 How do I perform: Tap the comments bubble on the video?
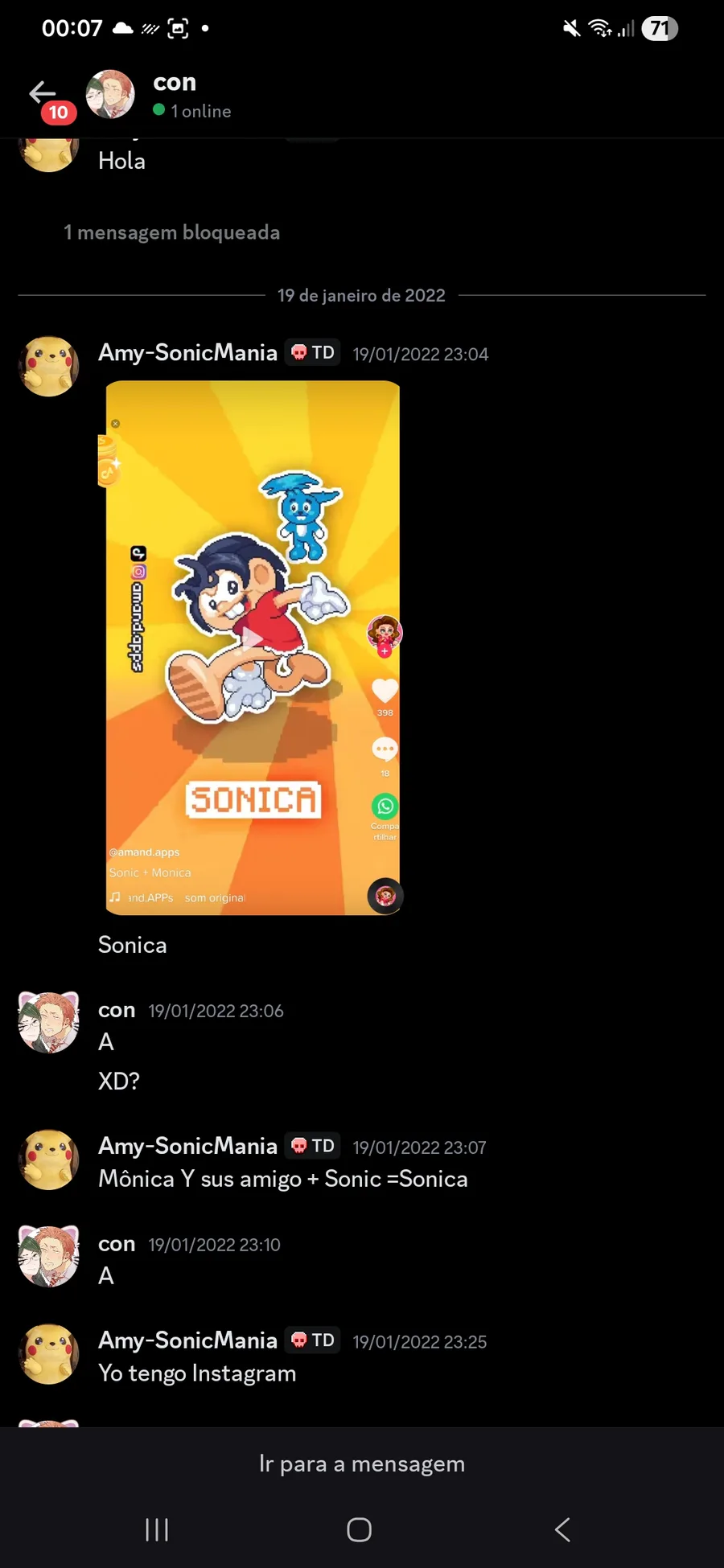tap(385, 749)
